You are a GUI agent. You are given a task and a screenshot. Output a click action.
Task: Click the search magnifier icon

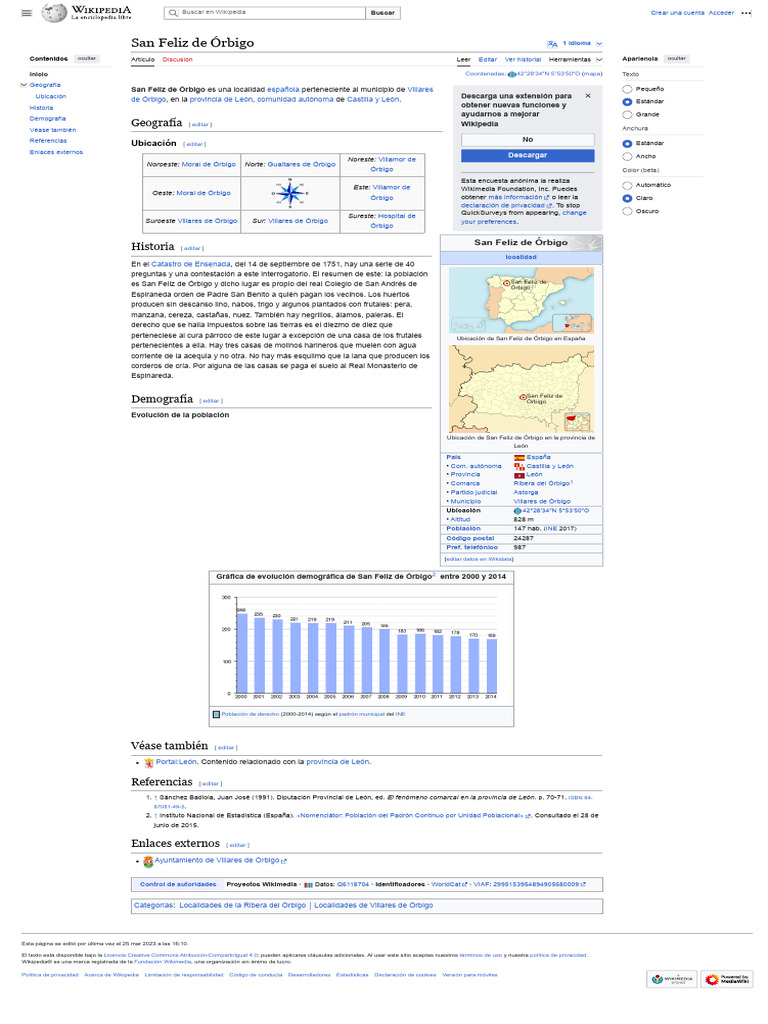coord(173,12)
